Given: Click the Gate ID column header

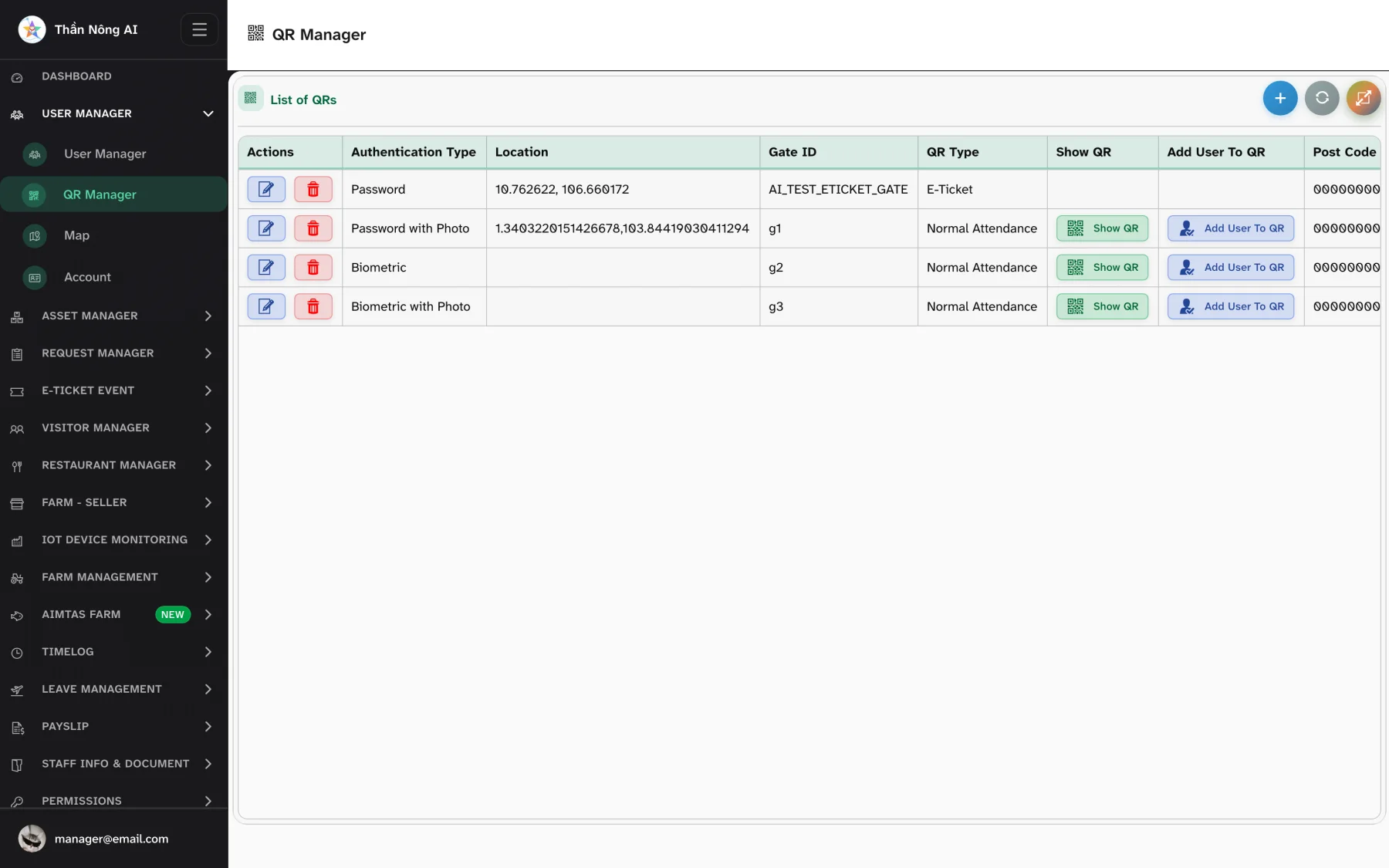Looking at the screenshot, I should coord(839,152).
